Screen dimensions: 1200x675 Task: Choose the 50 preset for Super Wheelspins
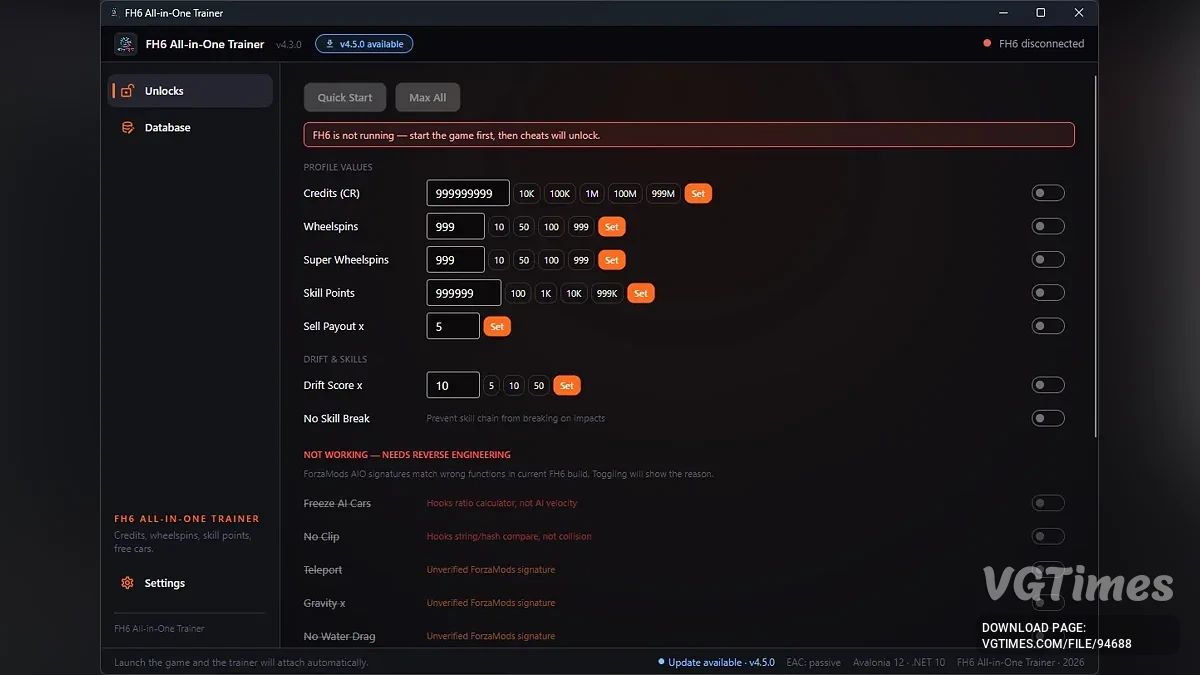pos(524,260)
